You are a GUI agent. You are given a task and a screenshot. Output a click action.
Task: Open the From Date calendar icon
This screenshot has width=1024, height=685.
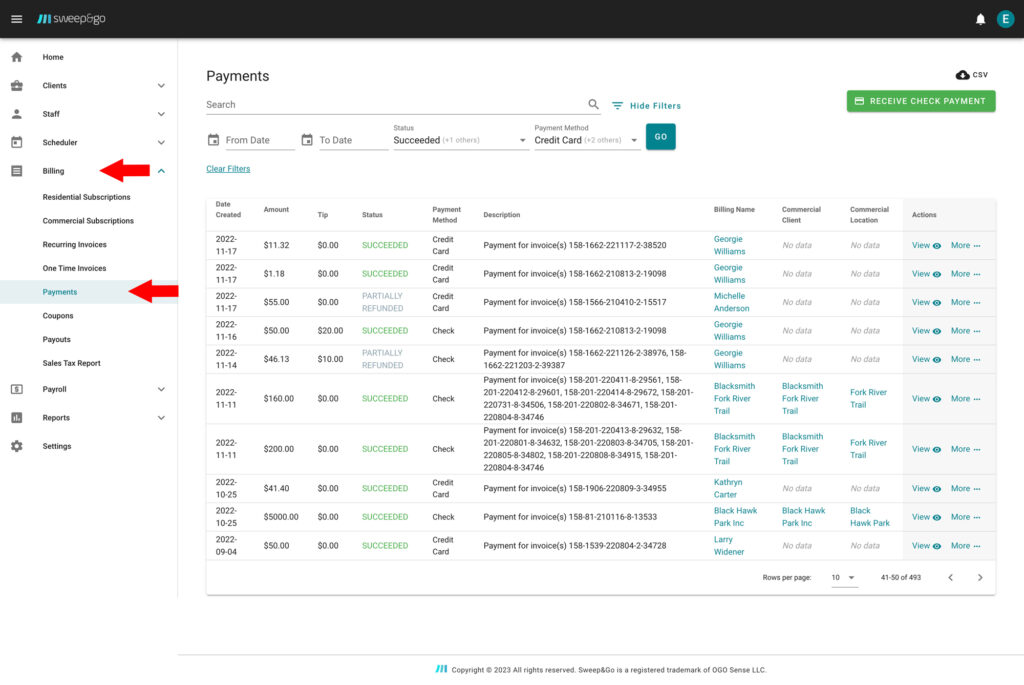(213, 140)
